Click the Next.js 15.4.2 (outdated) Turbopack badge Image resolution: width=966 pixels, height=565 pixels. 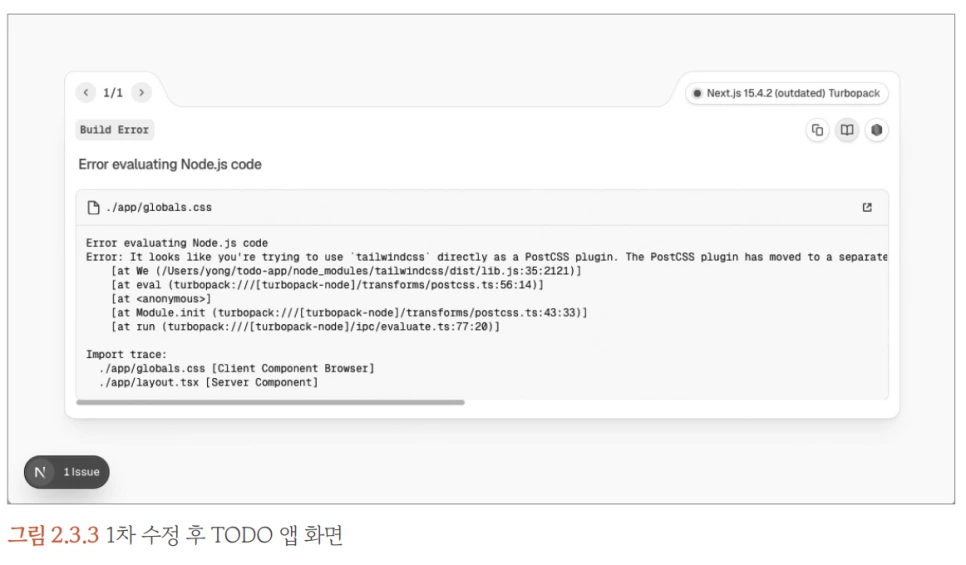(x=787, y=94)
